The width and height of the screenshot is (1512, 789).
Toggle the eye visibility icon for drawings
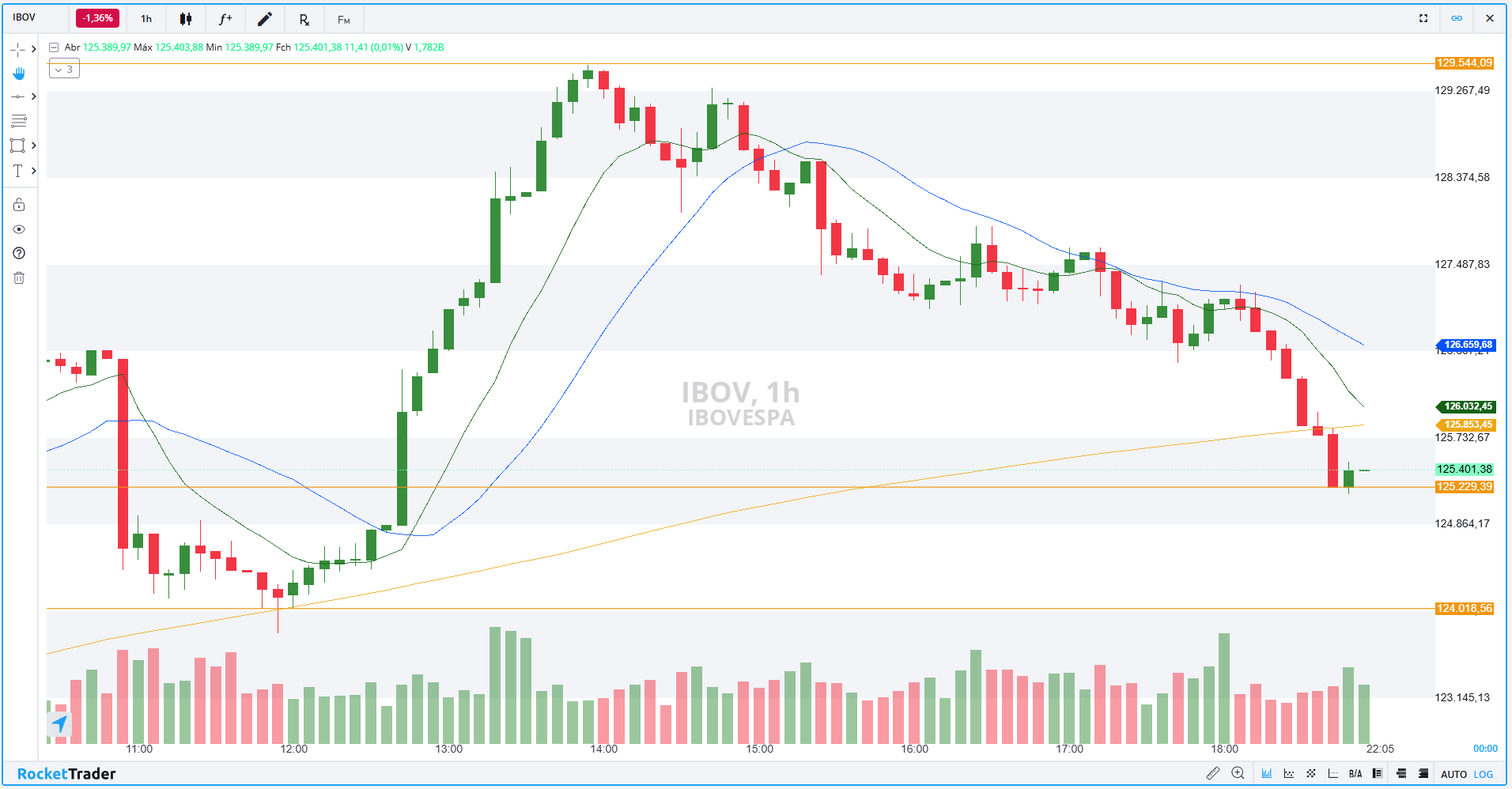tap(19, 229)
